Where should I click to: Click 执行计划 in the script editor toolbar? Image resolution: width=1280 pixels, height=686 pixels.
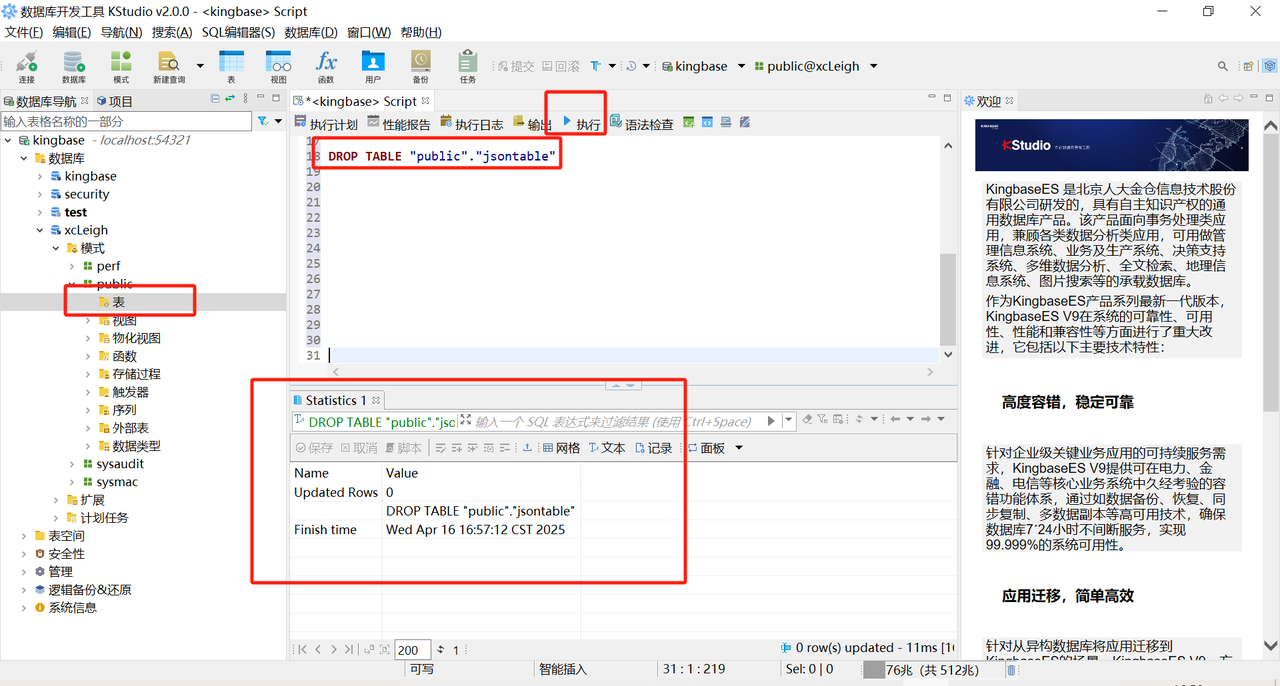click(x=326, y=123)
